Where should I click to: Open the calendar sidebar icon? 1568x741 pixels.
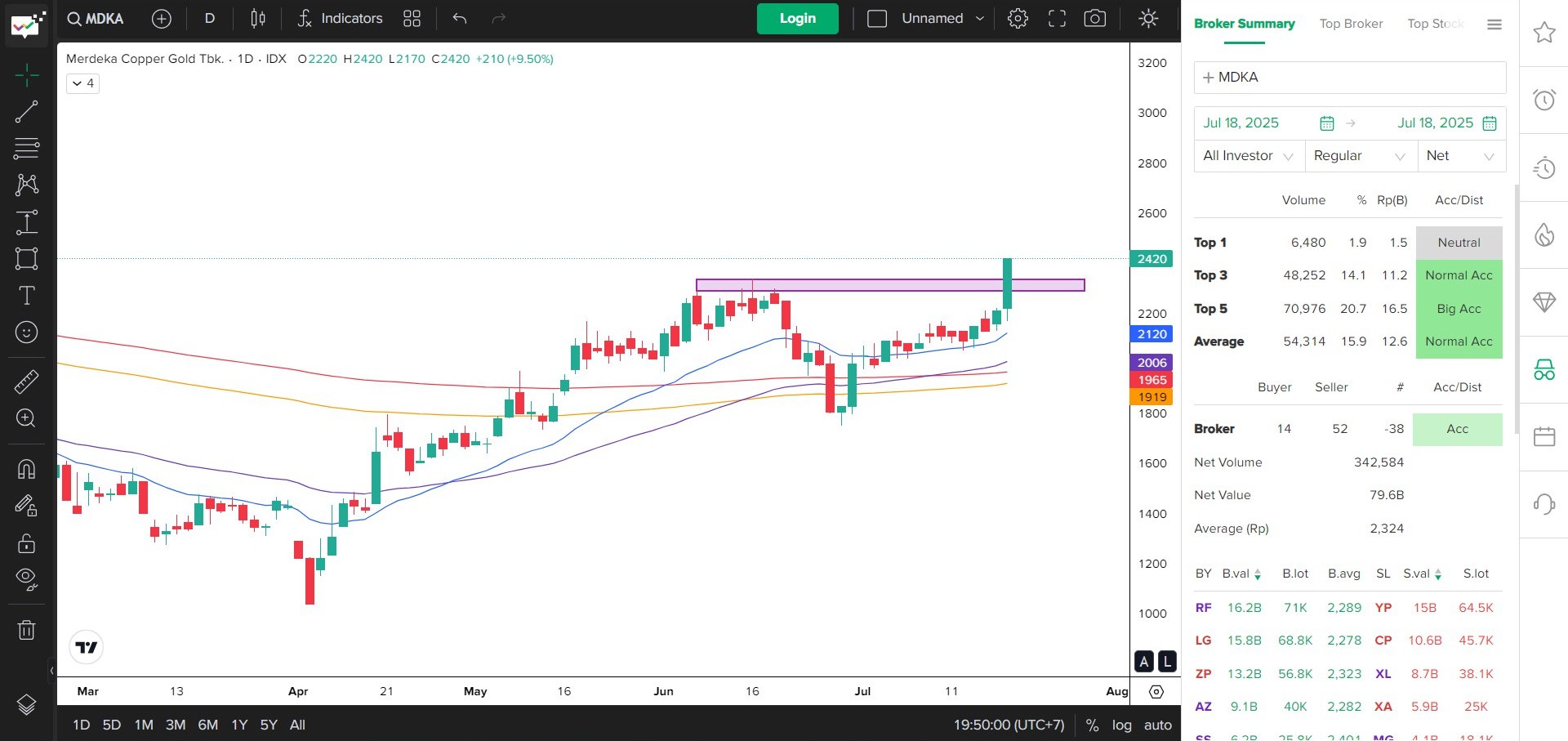(1543, 436)
